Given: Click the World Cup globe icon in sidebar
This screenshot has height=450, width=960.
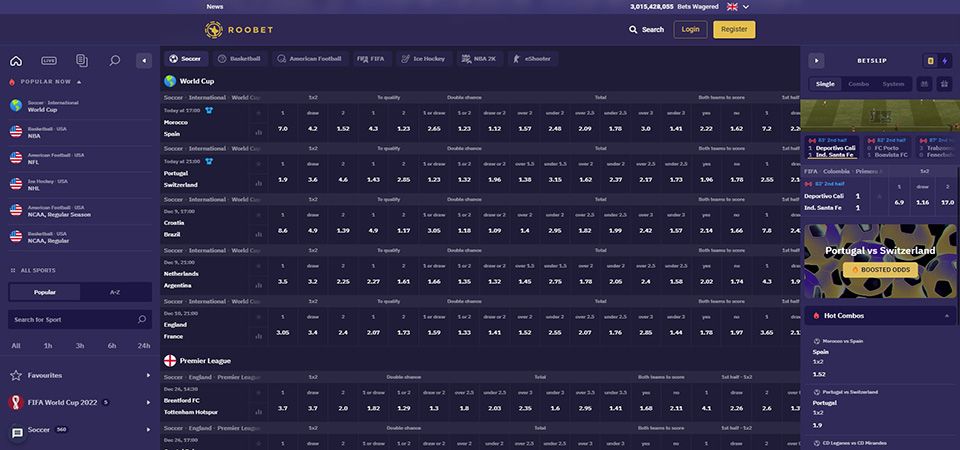Looking at the screenshot, I should (16, 106).
